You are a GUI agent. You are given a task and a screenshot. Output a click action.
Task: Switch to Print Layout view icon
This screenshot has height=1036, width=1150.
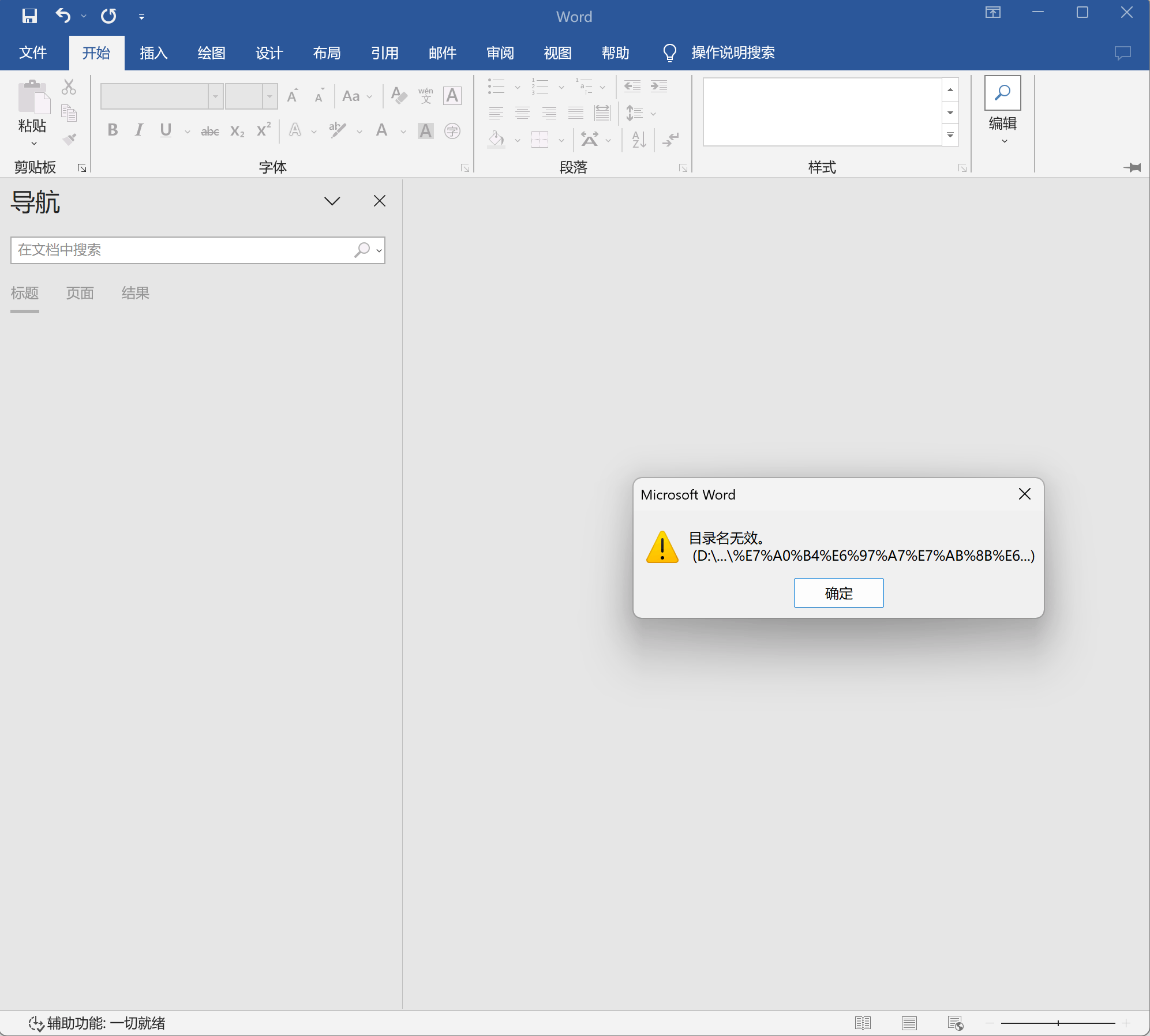909,1023
